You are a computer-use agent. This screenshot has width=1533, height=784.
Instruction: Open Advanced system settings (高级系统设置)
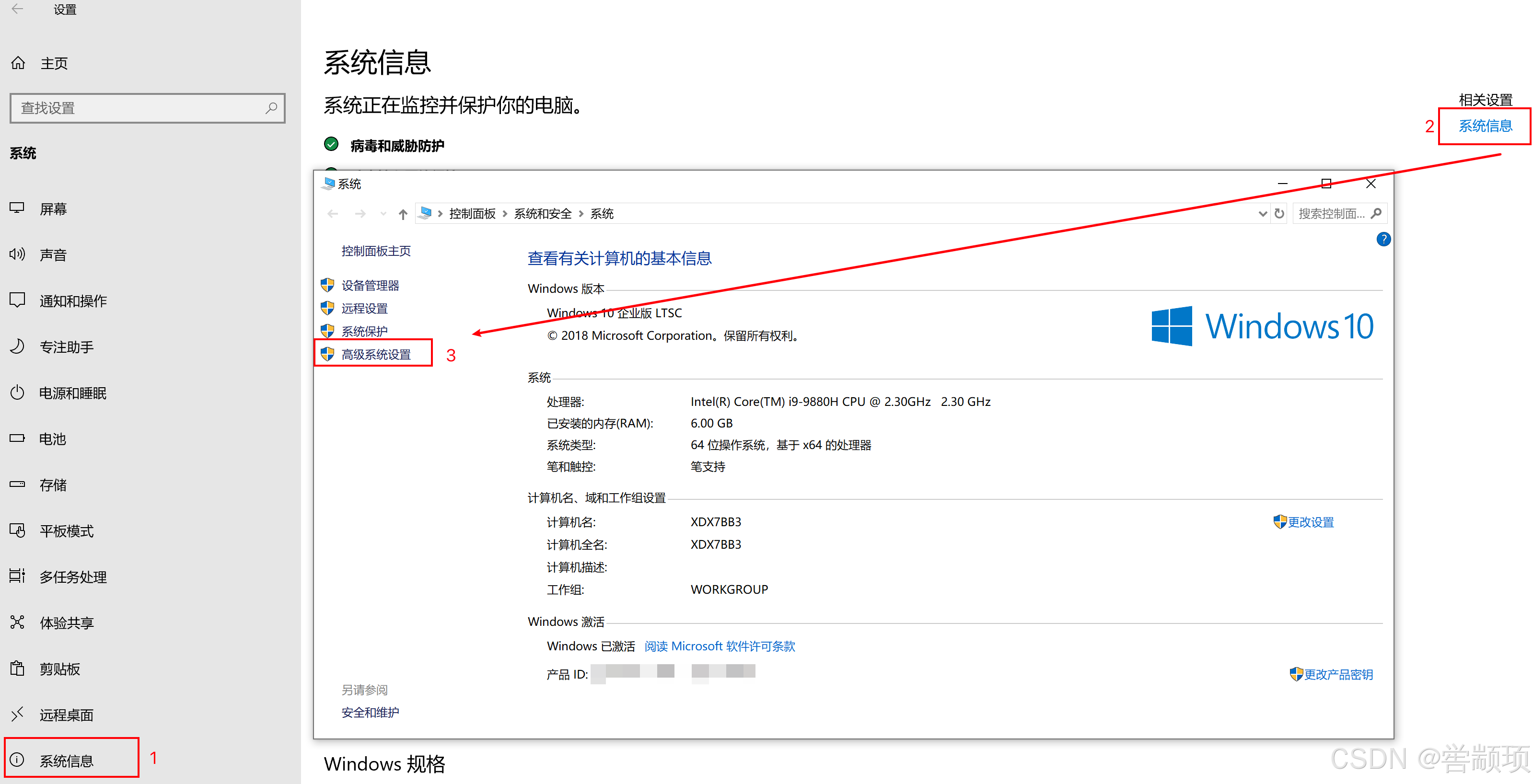click(375, 355)
